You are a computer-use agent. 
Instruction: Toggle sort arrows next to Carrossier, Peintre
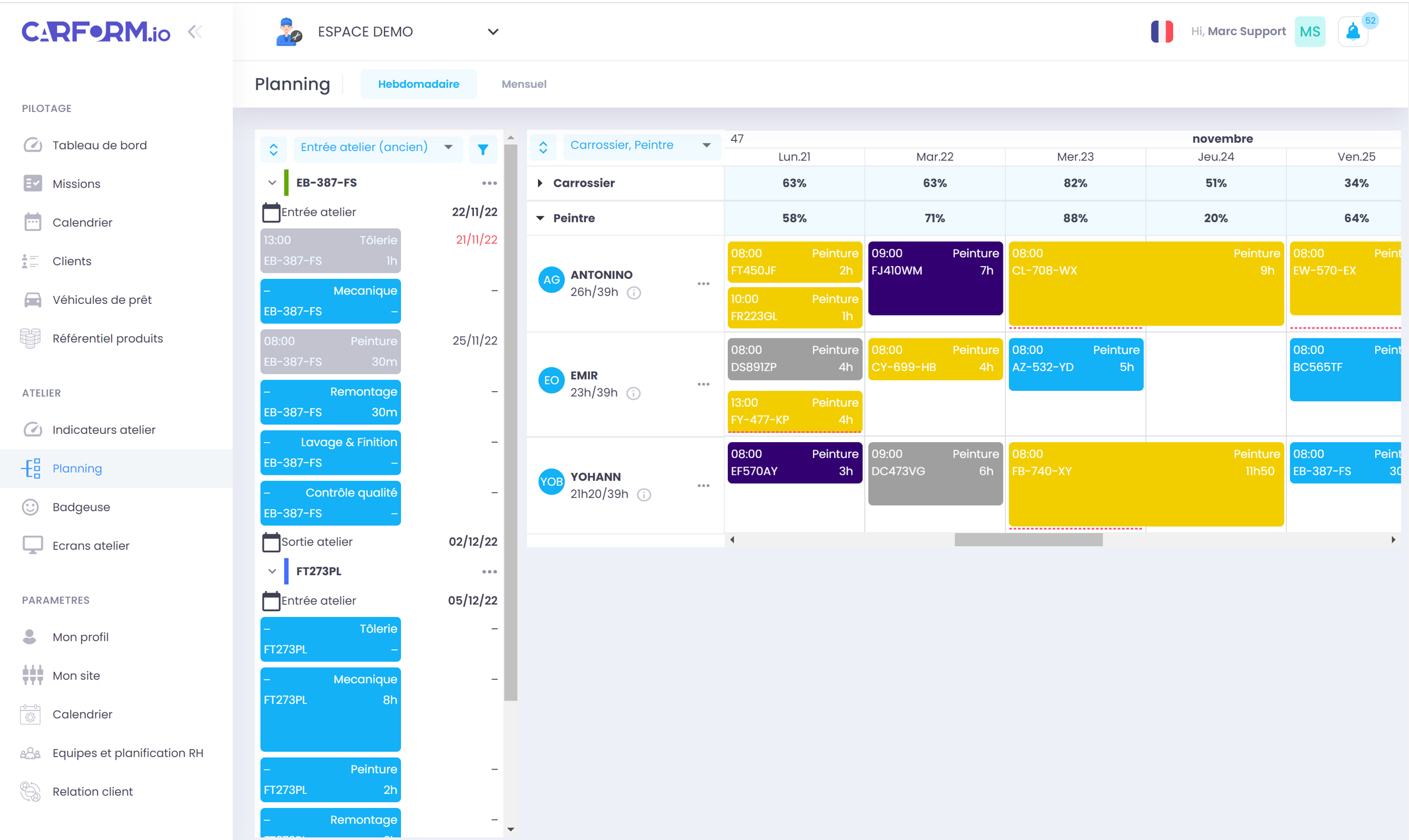pos(543,147)
